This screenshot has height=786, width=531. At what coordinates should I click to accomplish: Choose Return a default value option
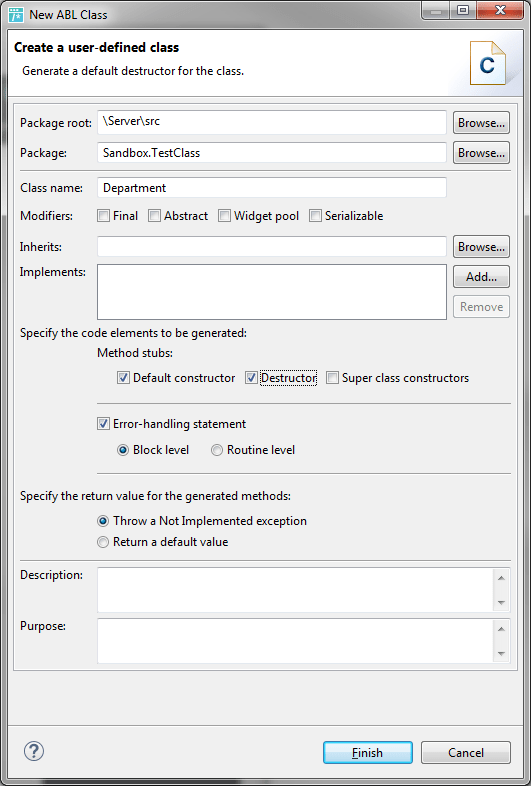tap(103, 542)
